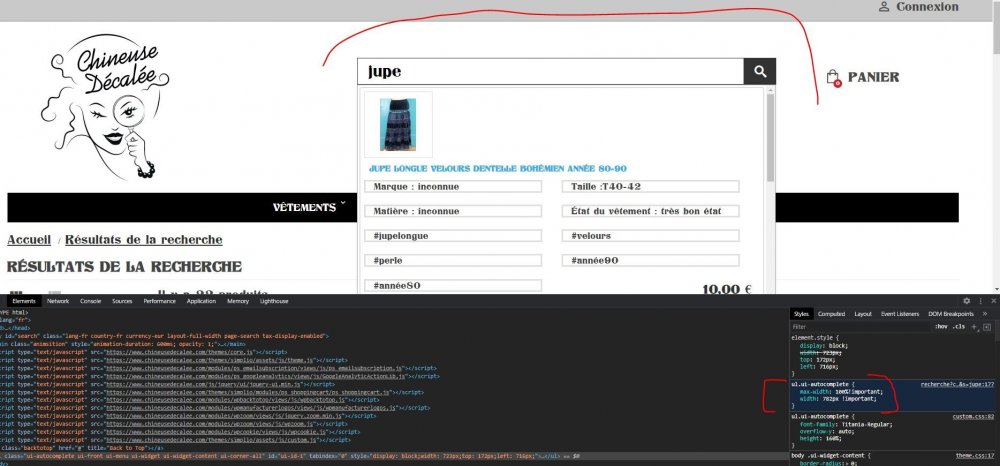The image size is (1000, 466).
Task: Open the ps_shoppingcart.js script link
Action: (x=249, y=393)
